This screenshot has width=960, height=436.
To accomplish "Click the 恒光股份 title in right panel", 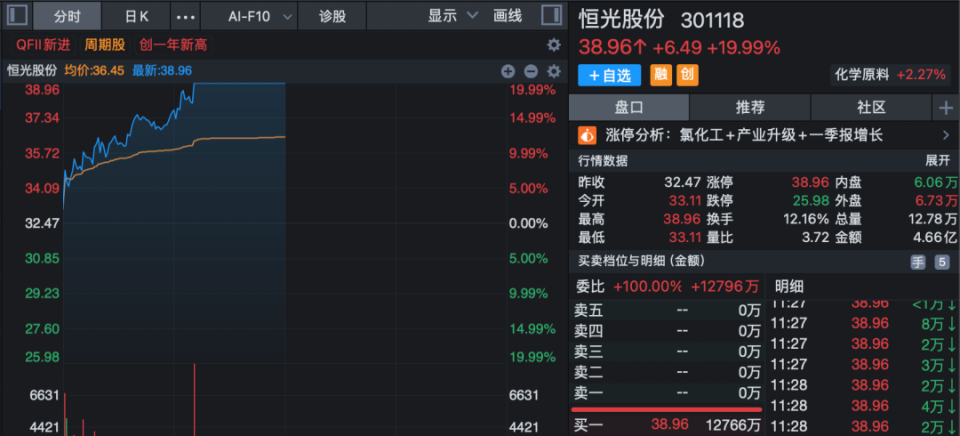I will tap(621, 20).
